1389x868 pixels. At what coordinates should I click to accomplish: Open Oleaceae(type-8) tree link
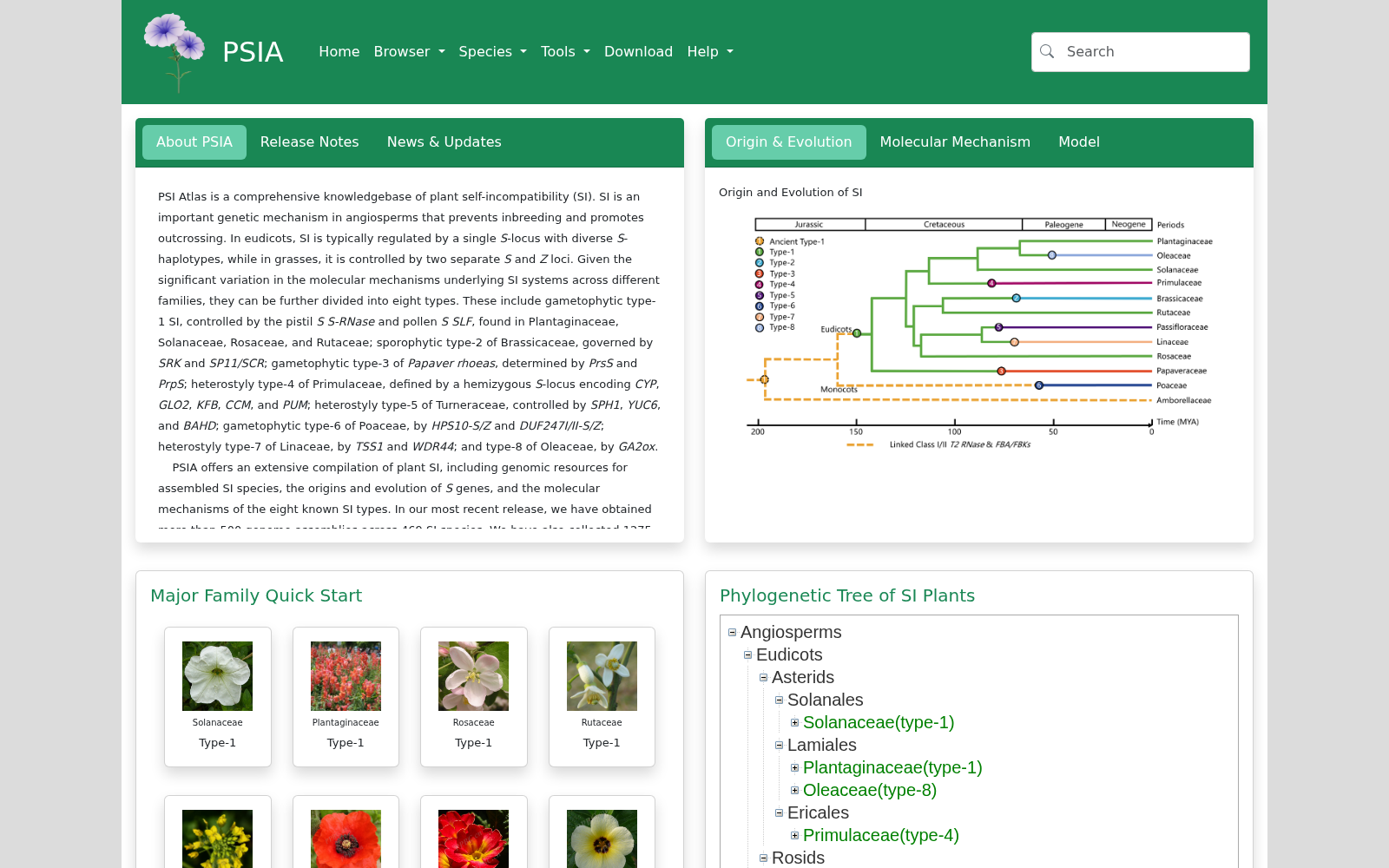[870, 791]
